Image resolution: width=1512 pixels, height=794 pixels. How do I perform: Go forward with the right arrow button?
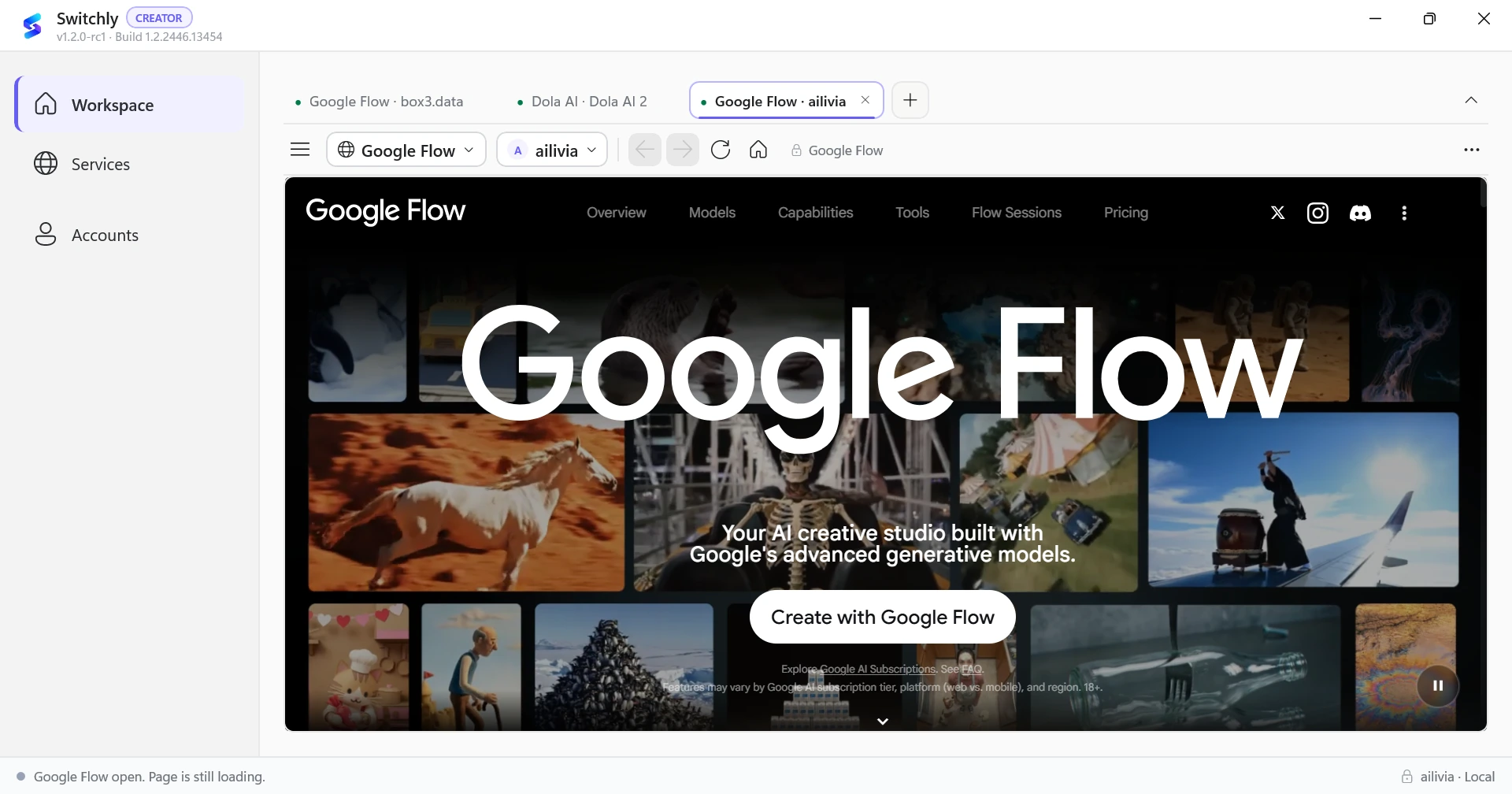(x=683, y=150)
